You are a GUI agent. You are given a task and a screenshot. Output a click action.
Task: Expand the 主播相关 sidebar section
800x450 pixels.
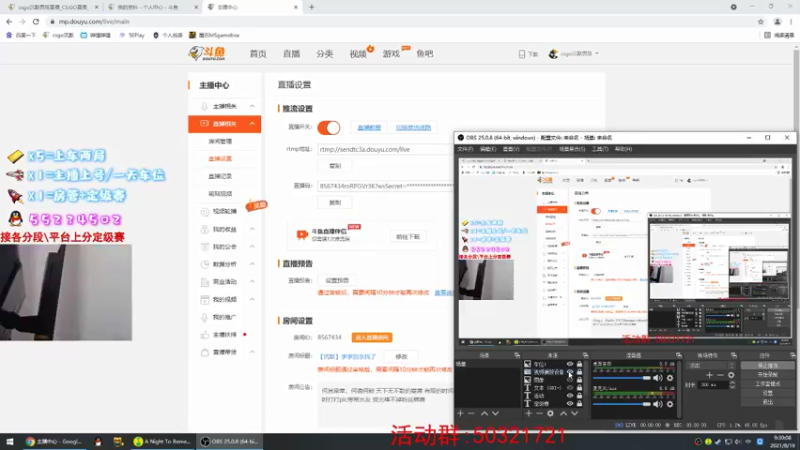pyautogui.click(x=252, y=106)
